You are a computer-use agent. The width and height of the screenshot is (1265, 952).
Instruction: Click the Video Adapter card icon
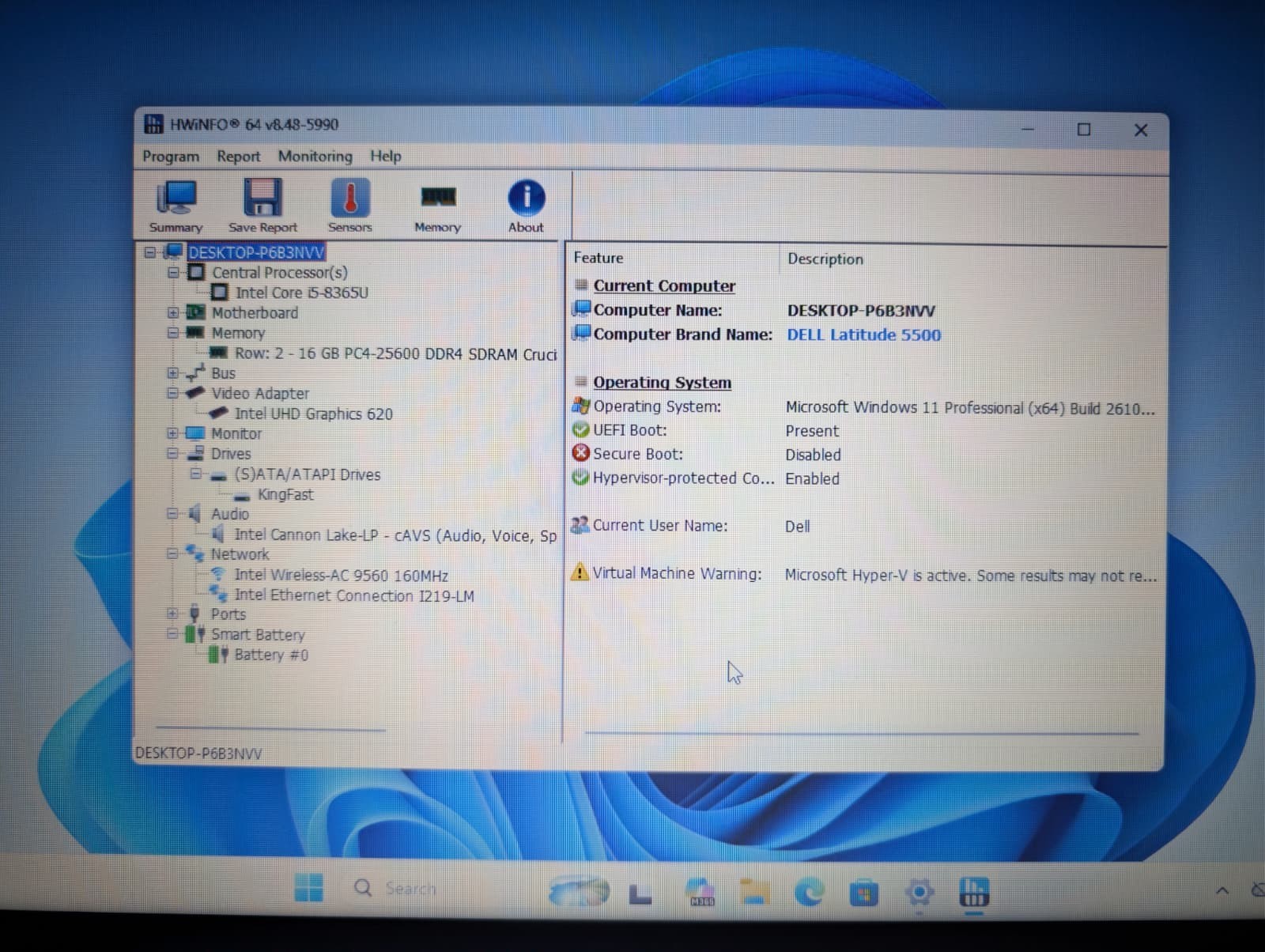click(195, 393)
